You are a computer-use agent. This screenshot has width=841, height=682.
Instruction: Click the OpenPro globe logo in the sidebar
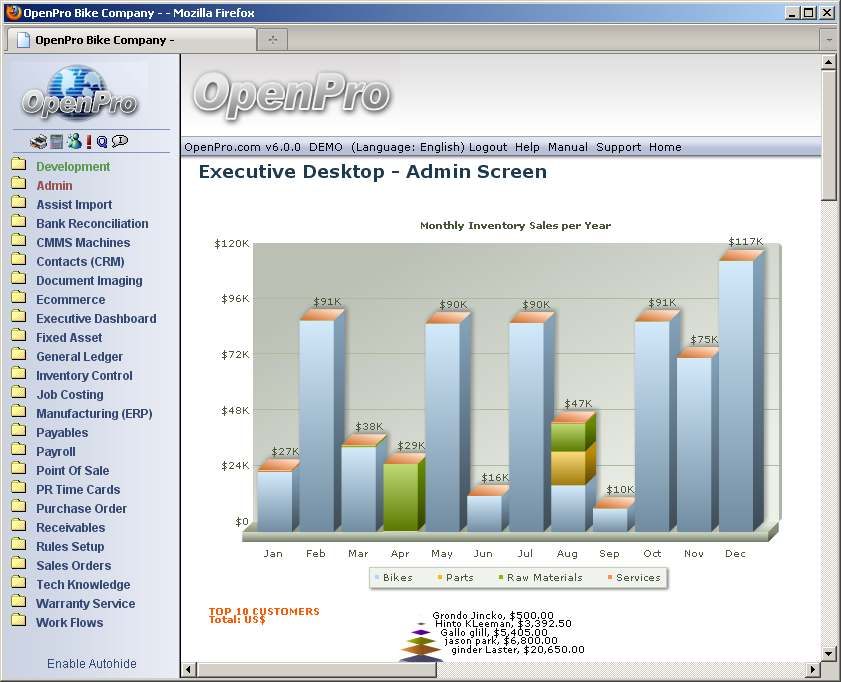pyautogui.click(x=80, y=92)
